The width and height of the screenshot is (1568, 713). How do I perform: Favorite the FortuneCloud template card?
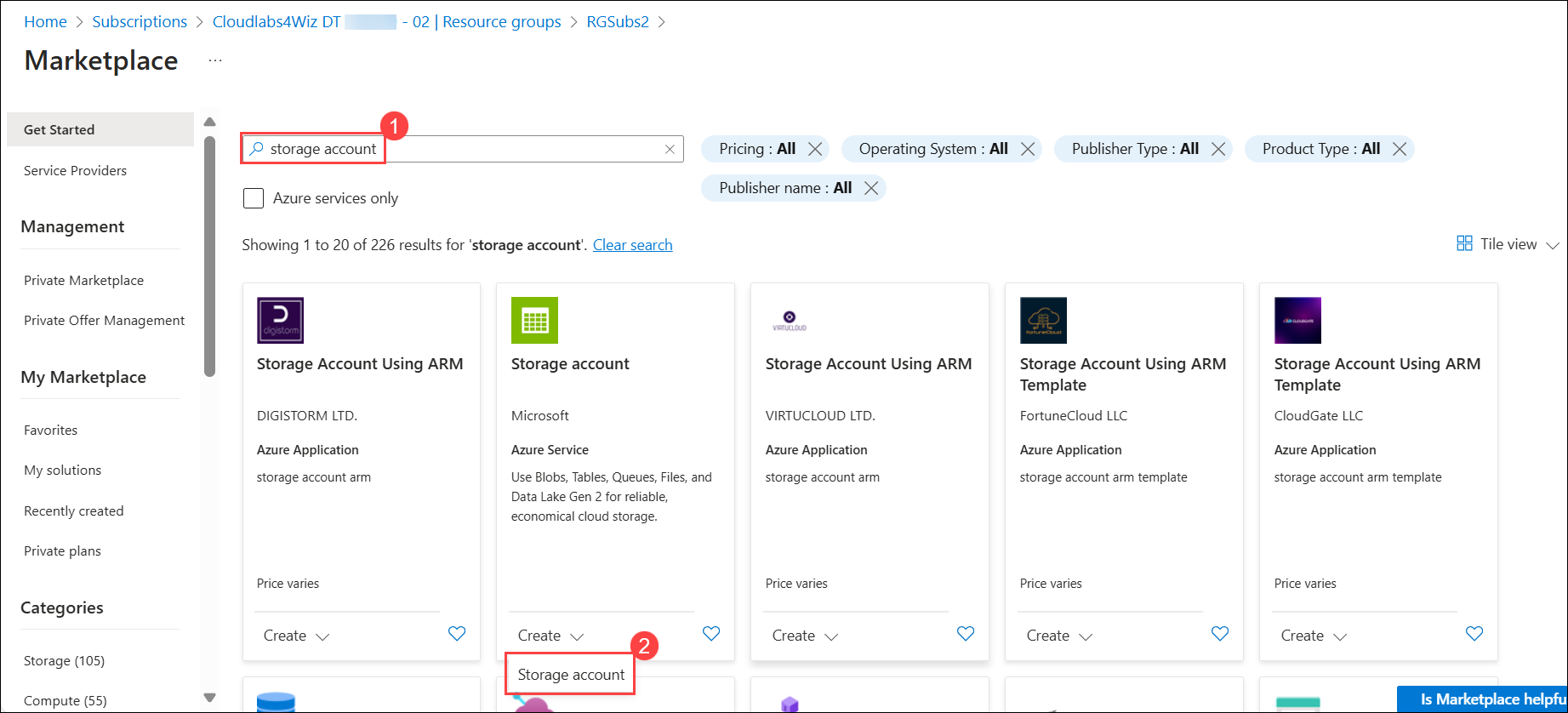[1220, 634]
